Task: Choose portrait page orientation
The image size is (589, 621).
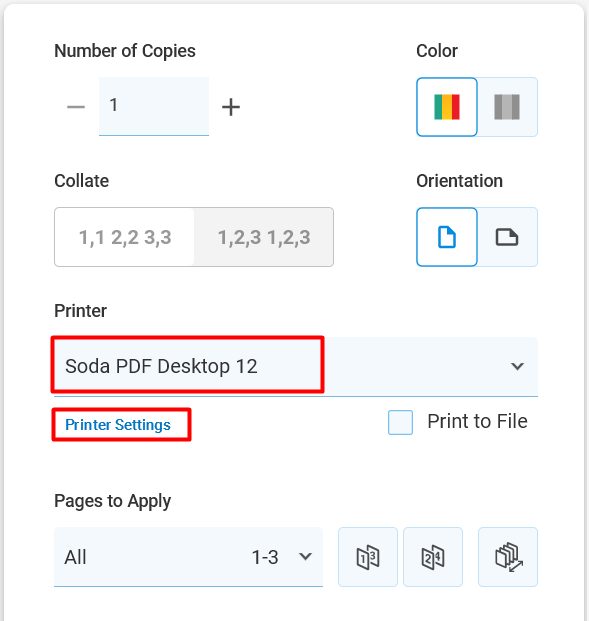Action: (447, 237)
